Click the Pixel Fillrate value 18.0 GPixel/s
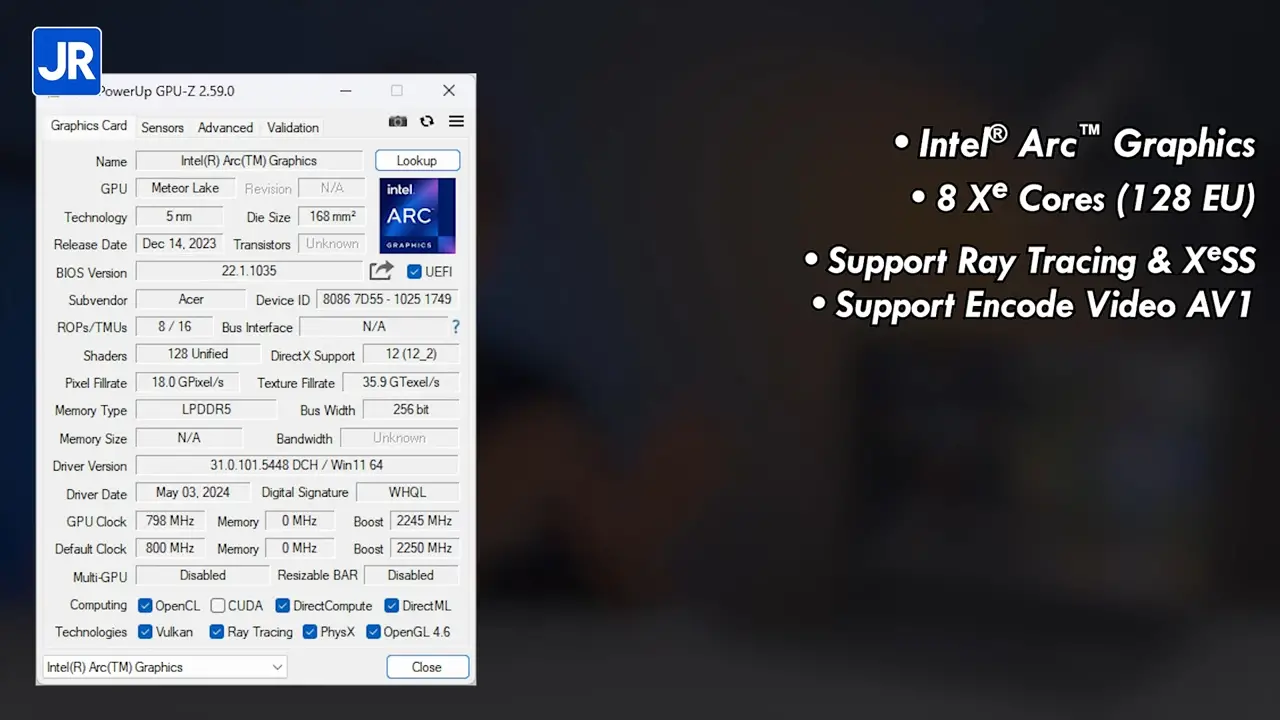The height and width of the screenshot is (720, 1280). point(188,382)
